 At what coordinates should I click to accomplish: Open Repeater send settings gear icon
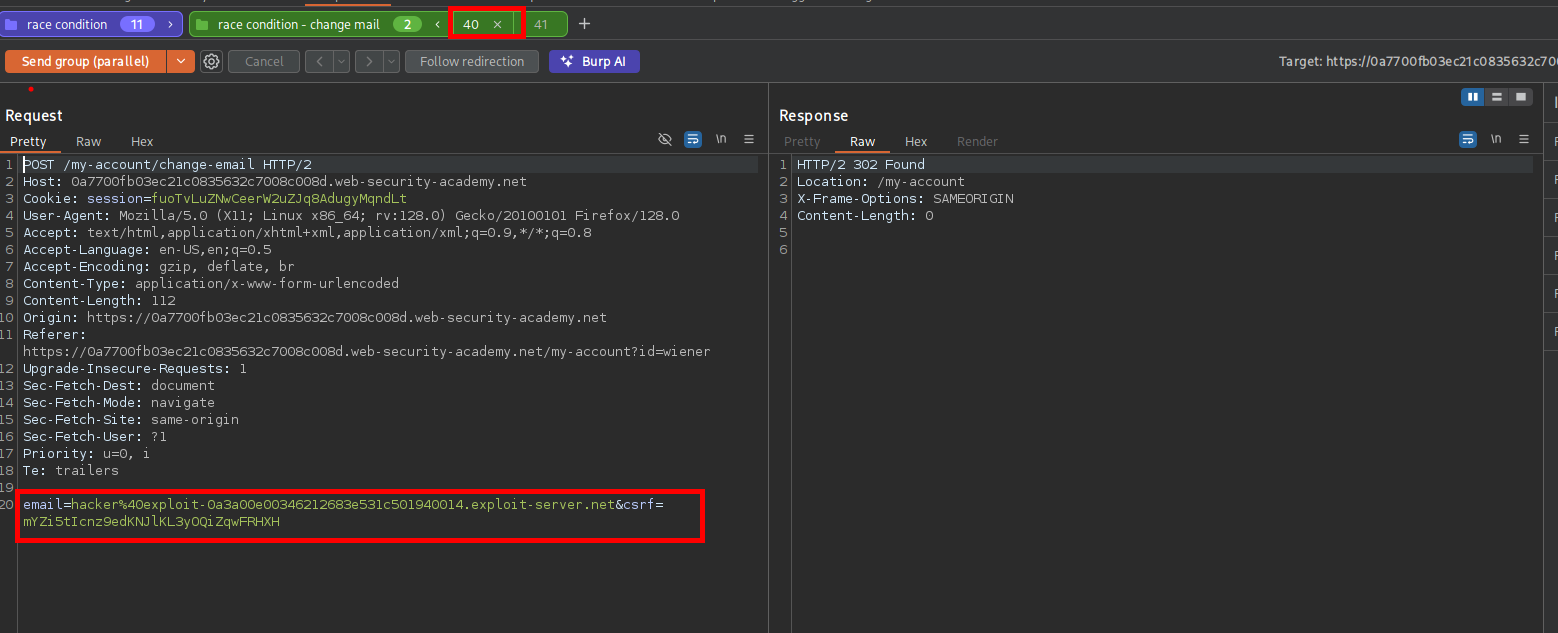pos(211,62)
